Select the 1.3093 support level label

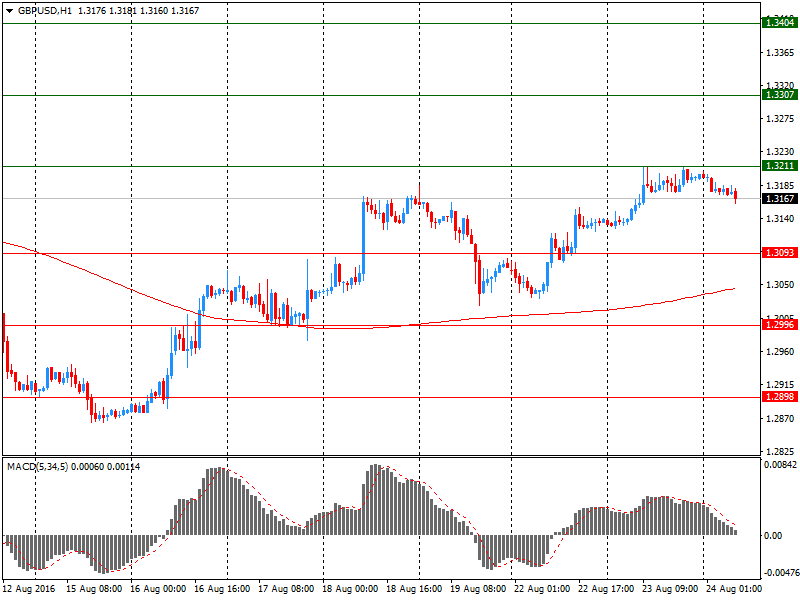pos(780,253)
